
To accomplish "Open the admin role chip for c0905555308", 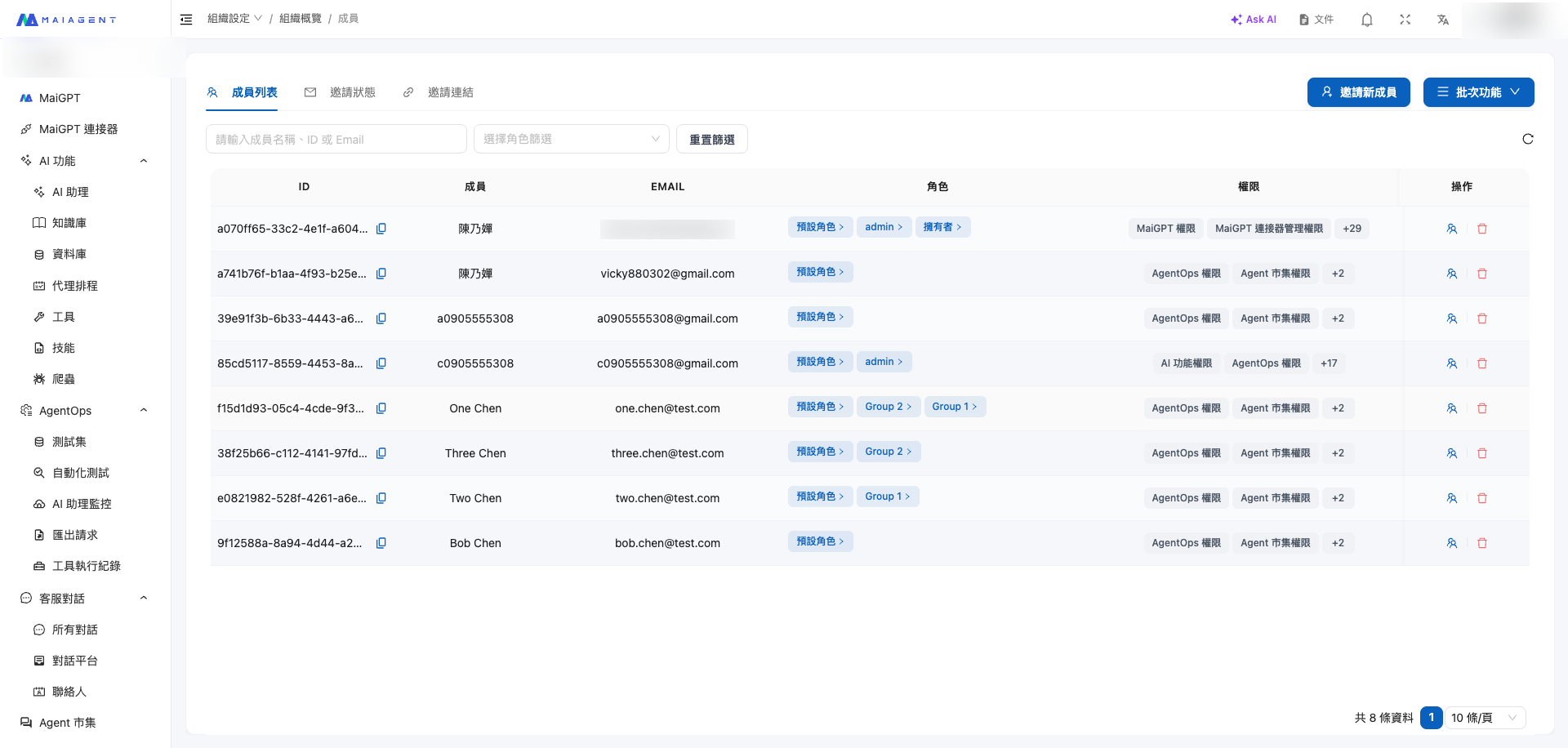I will [x=884, y=361].
